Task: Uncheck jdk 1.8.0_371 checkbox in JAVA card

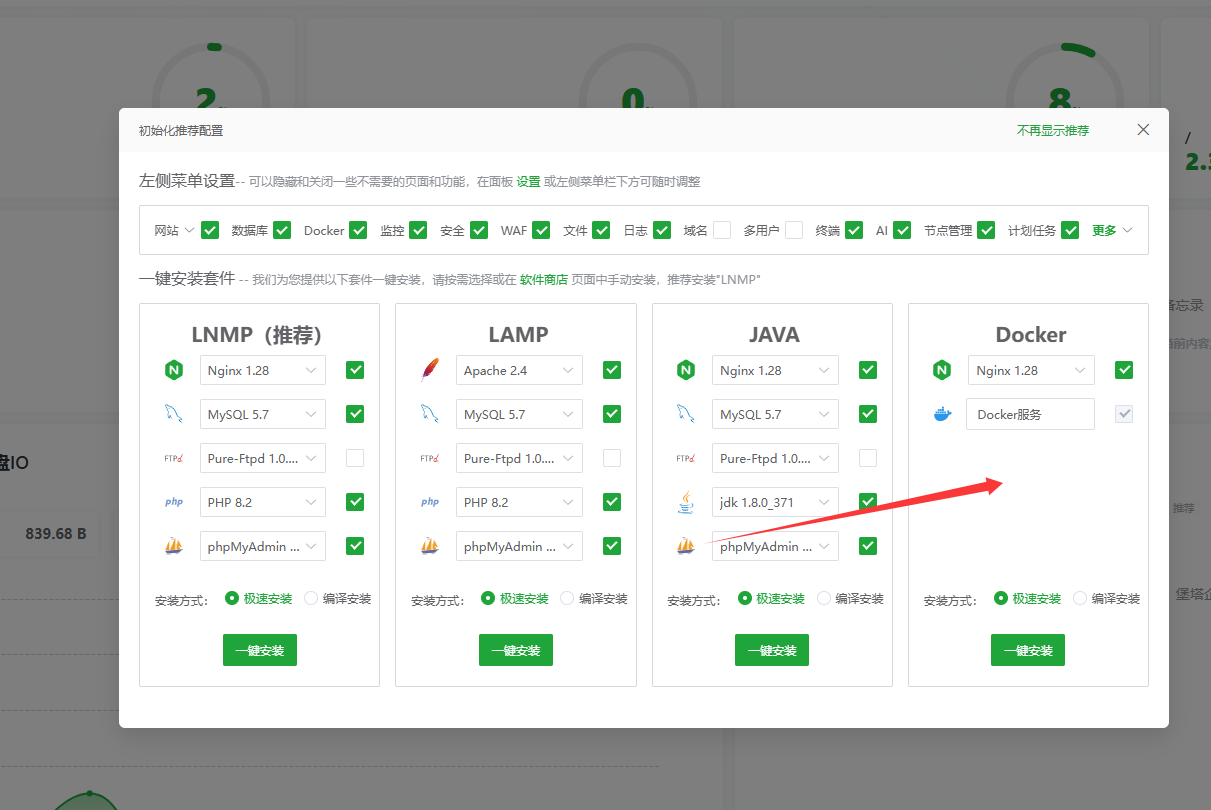Action: 868,502
